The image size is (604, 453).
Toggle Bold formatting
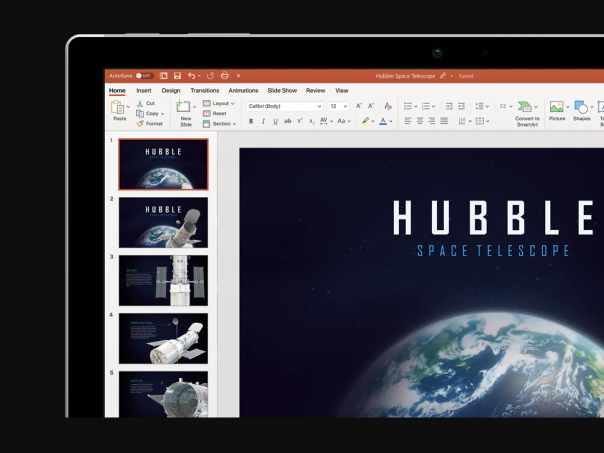[x=251, y=121]
